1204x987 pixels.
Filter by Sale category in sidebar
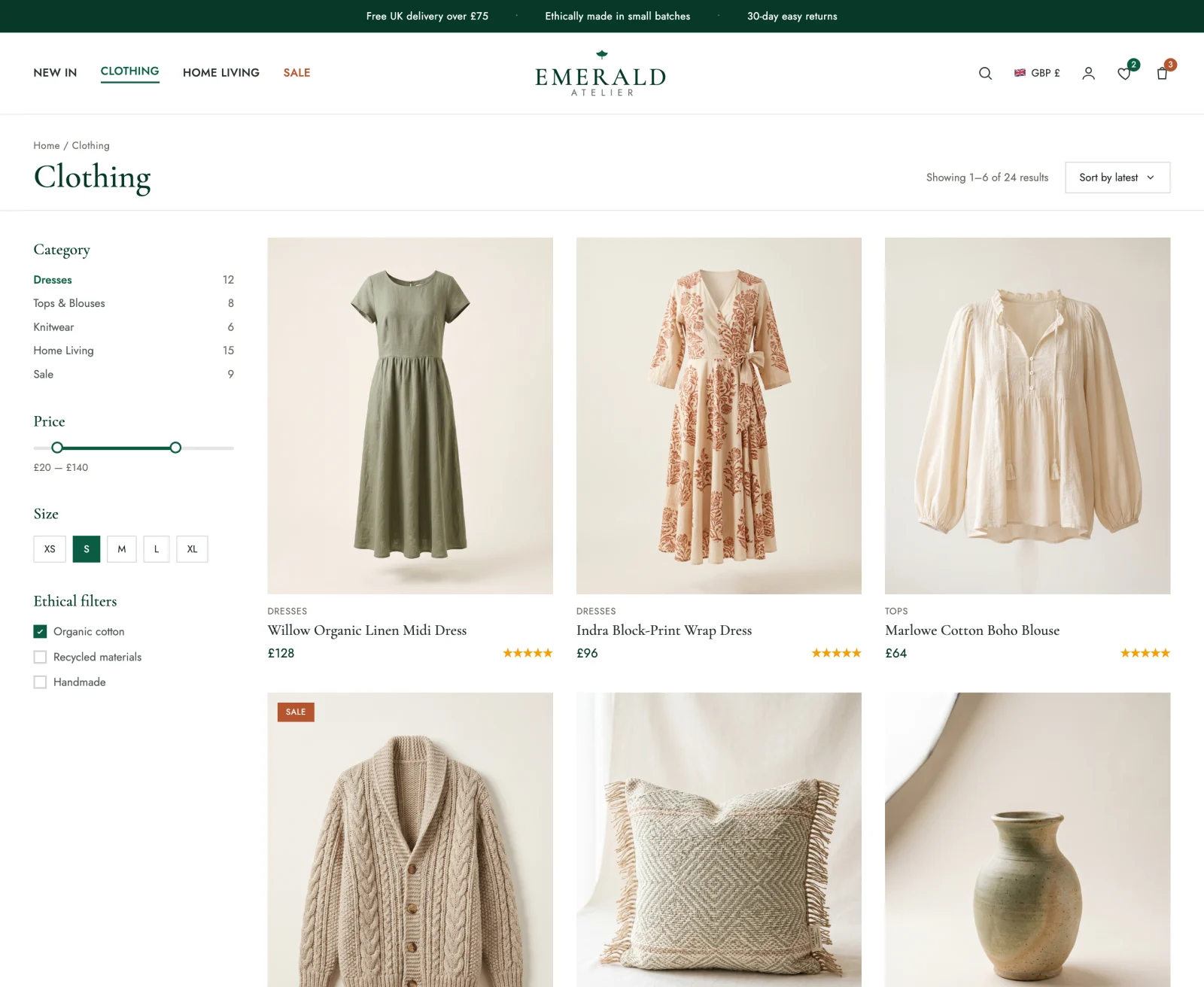(x=43, y=374)
